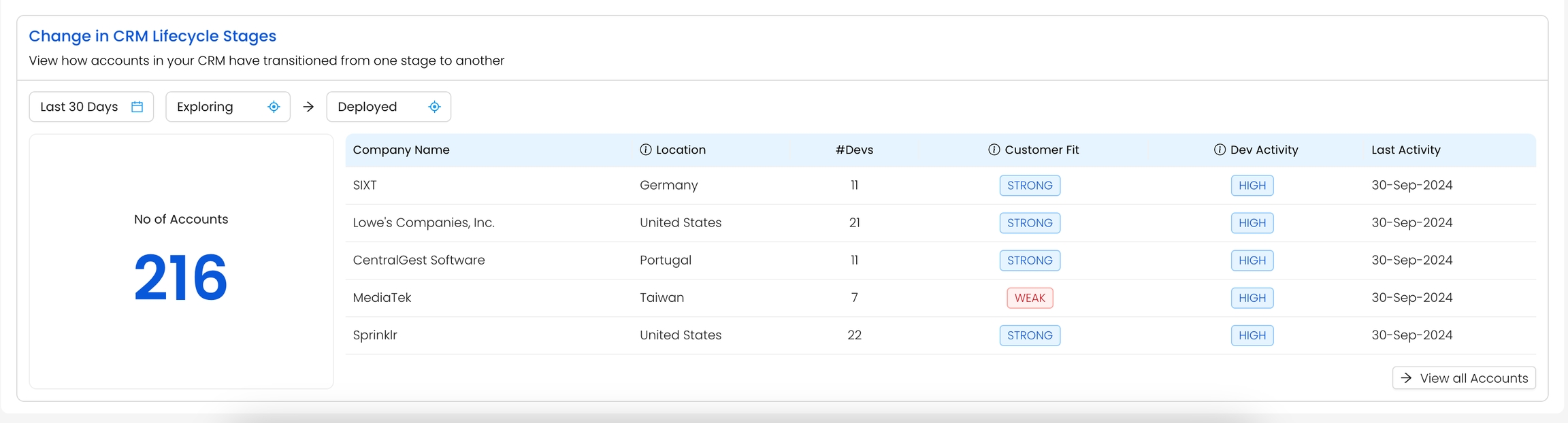The image size is (1568, 423).
Task: Open the SIXT company row
Action: coord(365,185)
